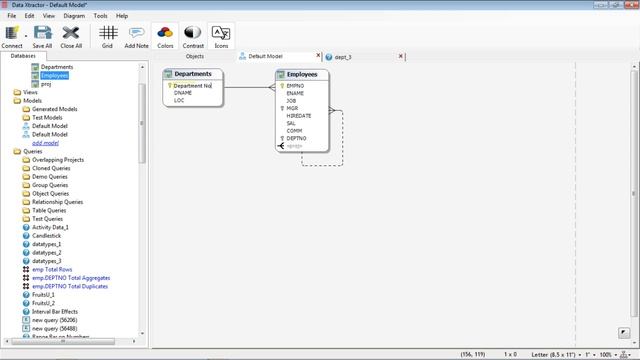Open the Tools menu
The height and width of the screenshot is (360, 640).
pyautogui.click(x=100, y=16)
